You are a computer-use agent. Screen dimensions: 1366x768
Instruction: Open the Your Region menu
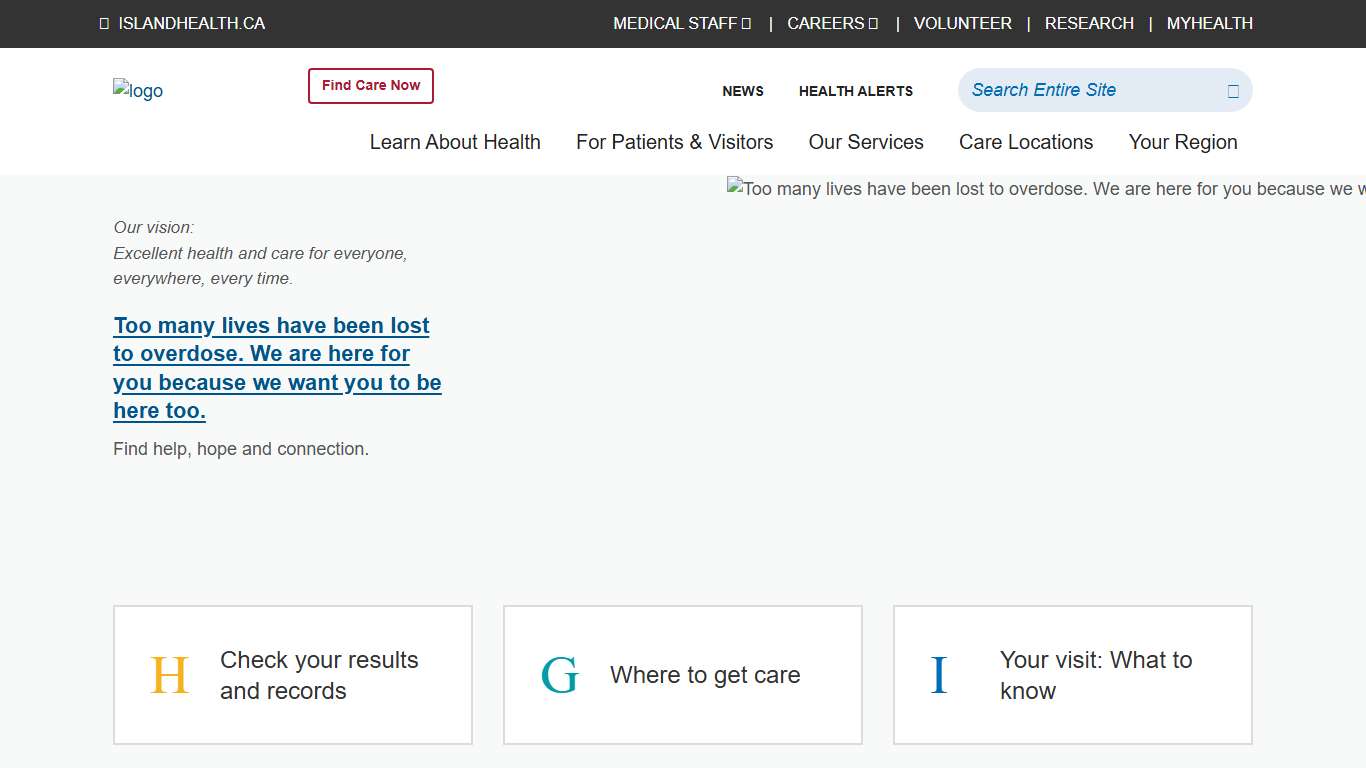click(1183, 142)
